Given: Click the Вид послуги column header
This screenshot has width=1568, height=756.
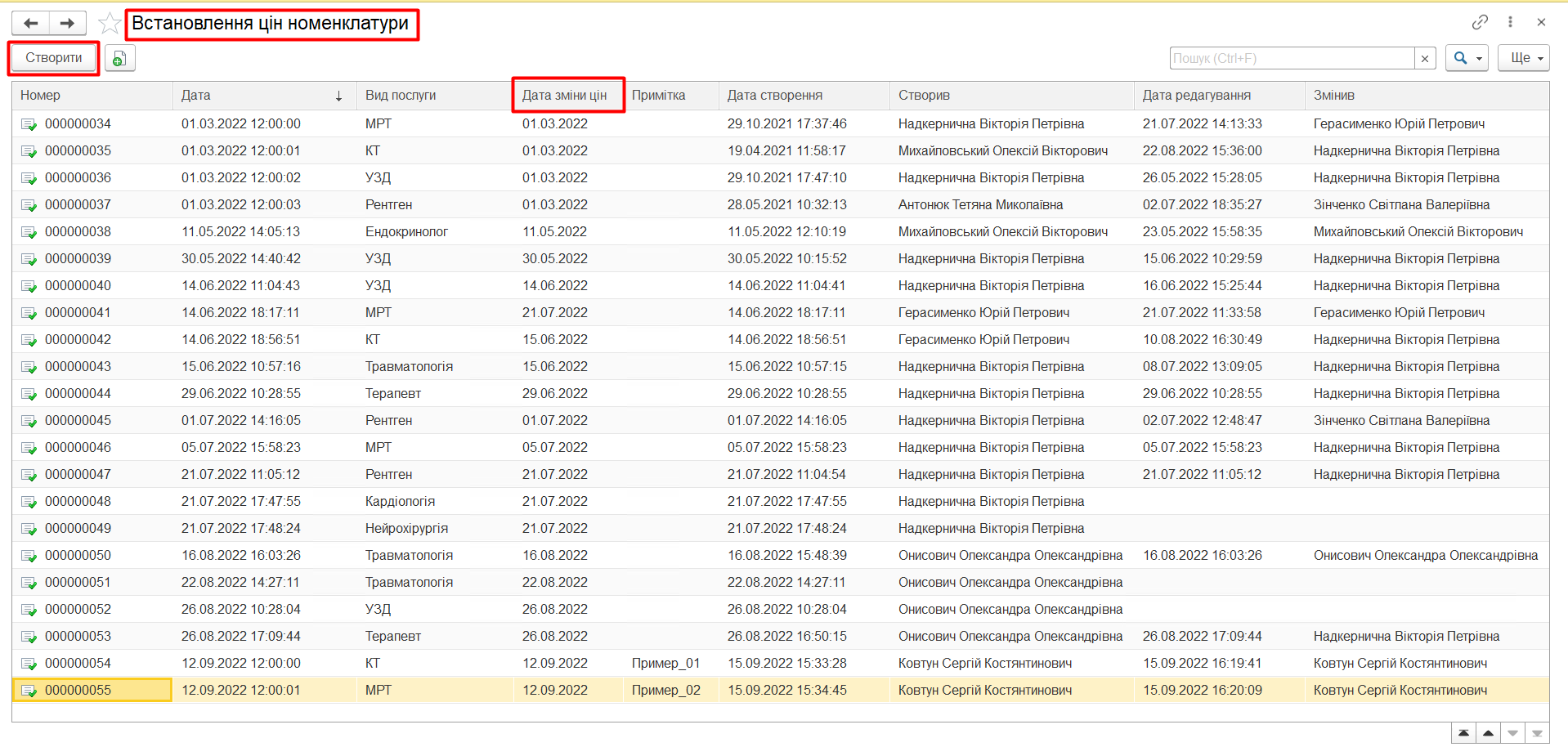Looking at the screenshot, I should coord(401,96).
